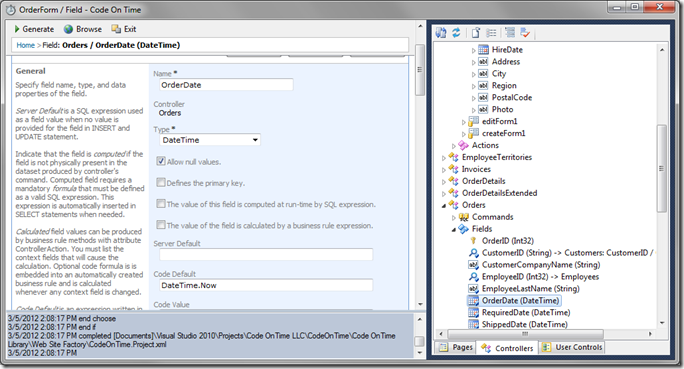Click the ShippedDate calendar icon
This screenshot has height=369, width=684.
tap(473, 324)
